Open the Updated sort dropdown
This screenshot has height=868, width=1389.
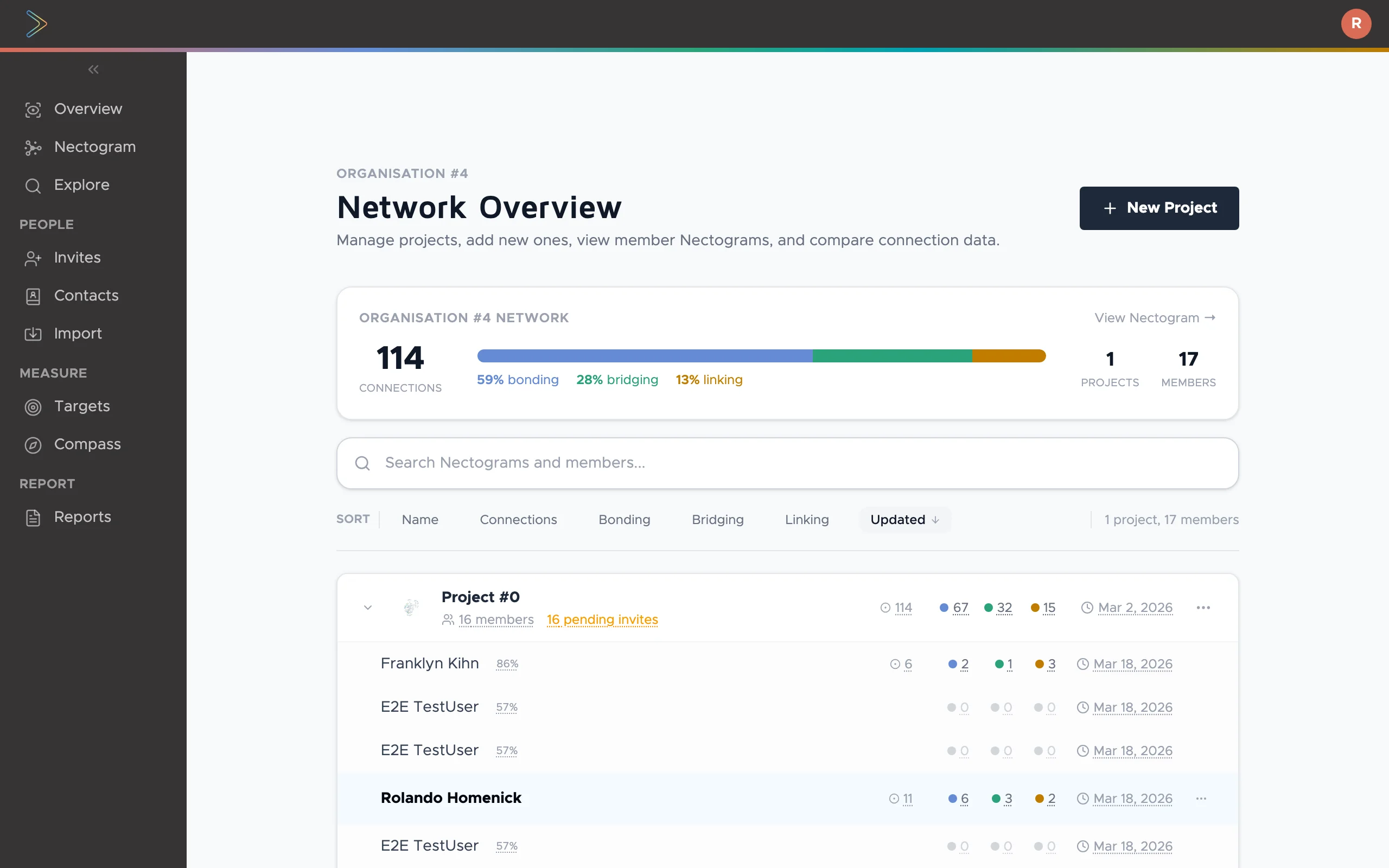click(x=903, y=520)
